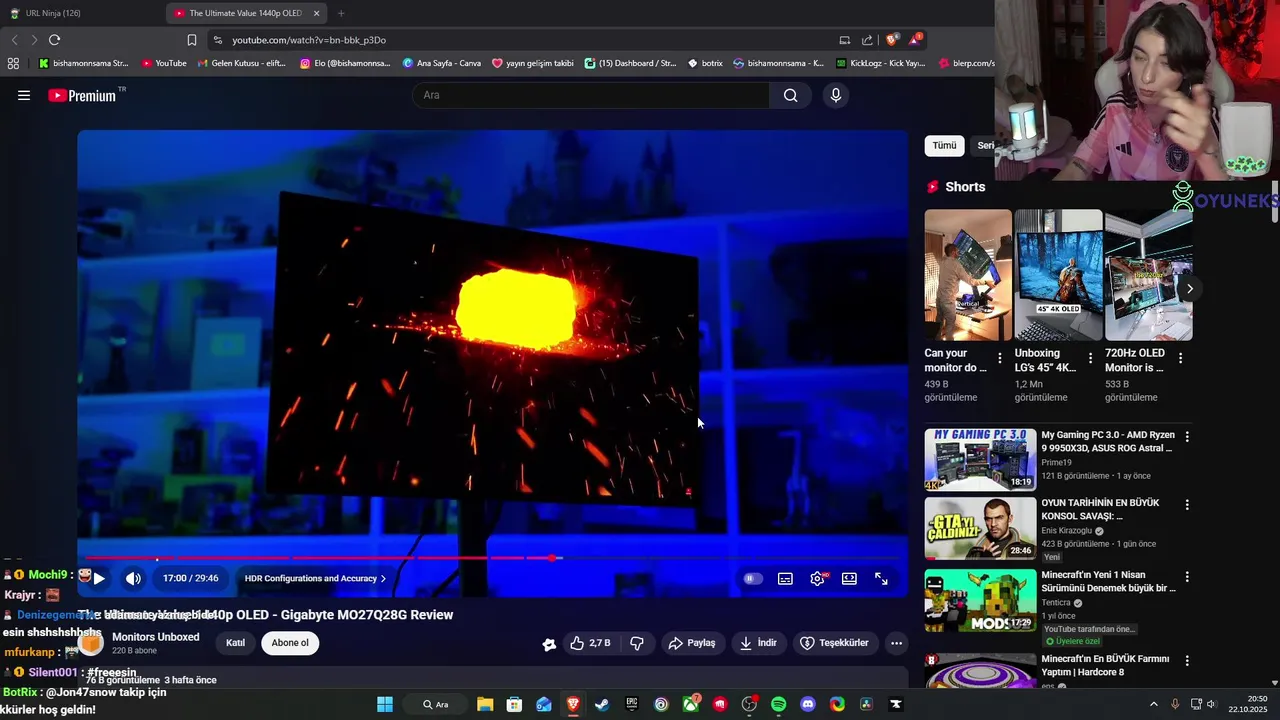
Task: Enter fullscreen in the video player
Action: click(881, 578)
